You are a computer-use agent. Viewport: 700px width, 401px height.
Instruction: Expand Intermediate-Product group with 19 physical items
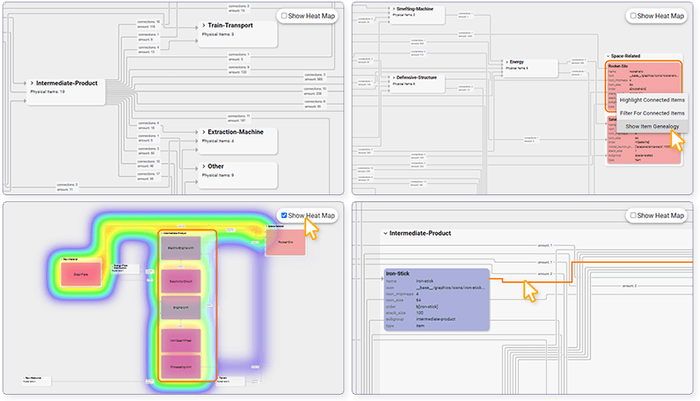click(32, 83)
